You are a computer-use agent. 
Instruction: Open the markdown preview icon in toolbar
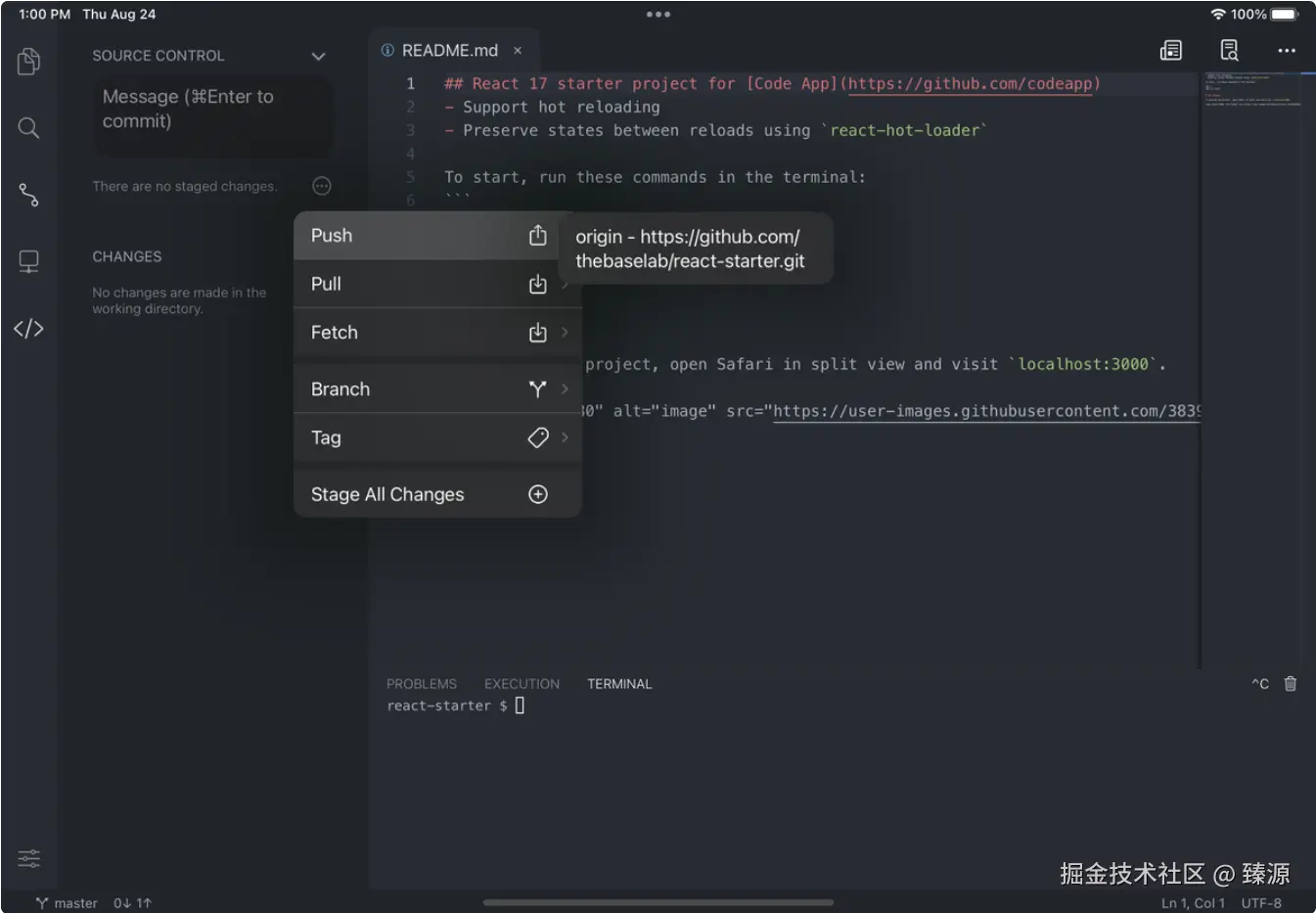point(1171,50)
